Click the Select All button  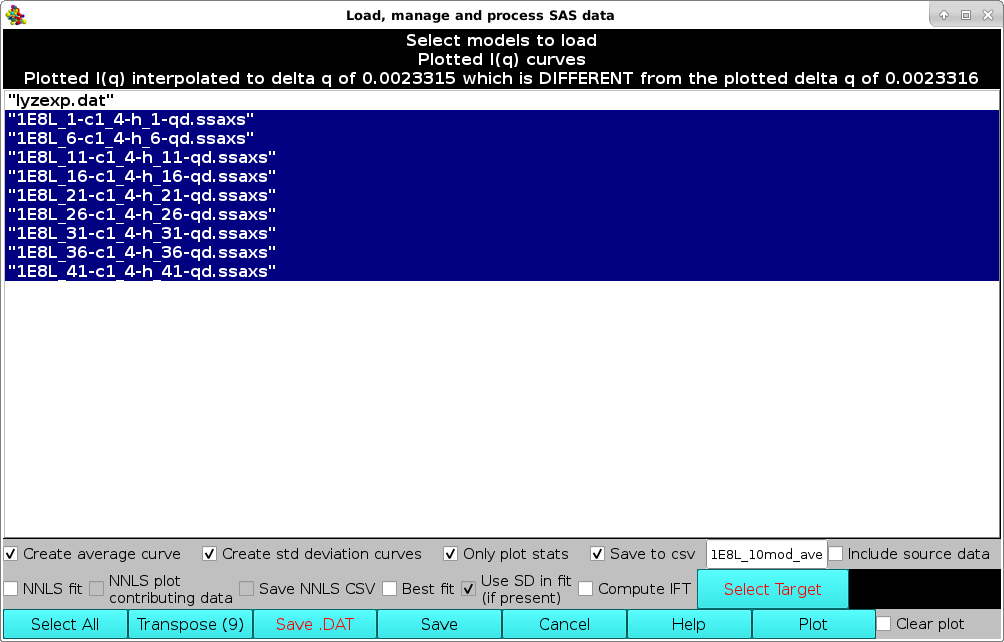coord(64,624)
